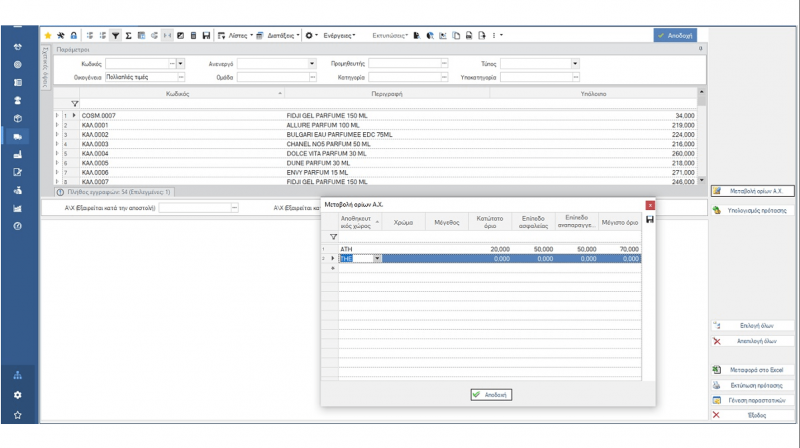Open the Εκτυπώσεις menu
Viewport: 800px width, 448px height.
[390, 35]
